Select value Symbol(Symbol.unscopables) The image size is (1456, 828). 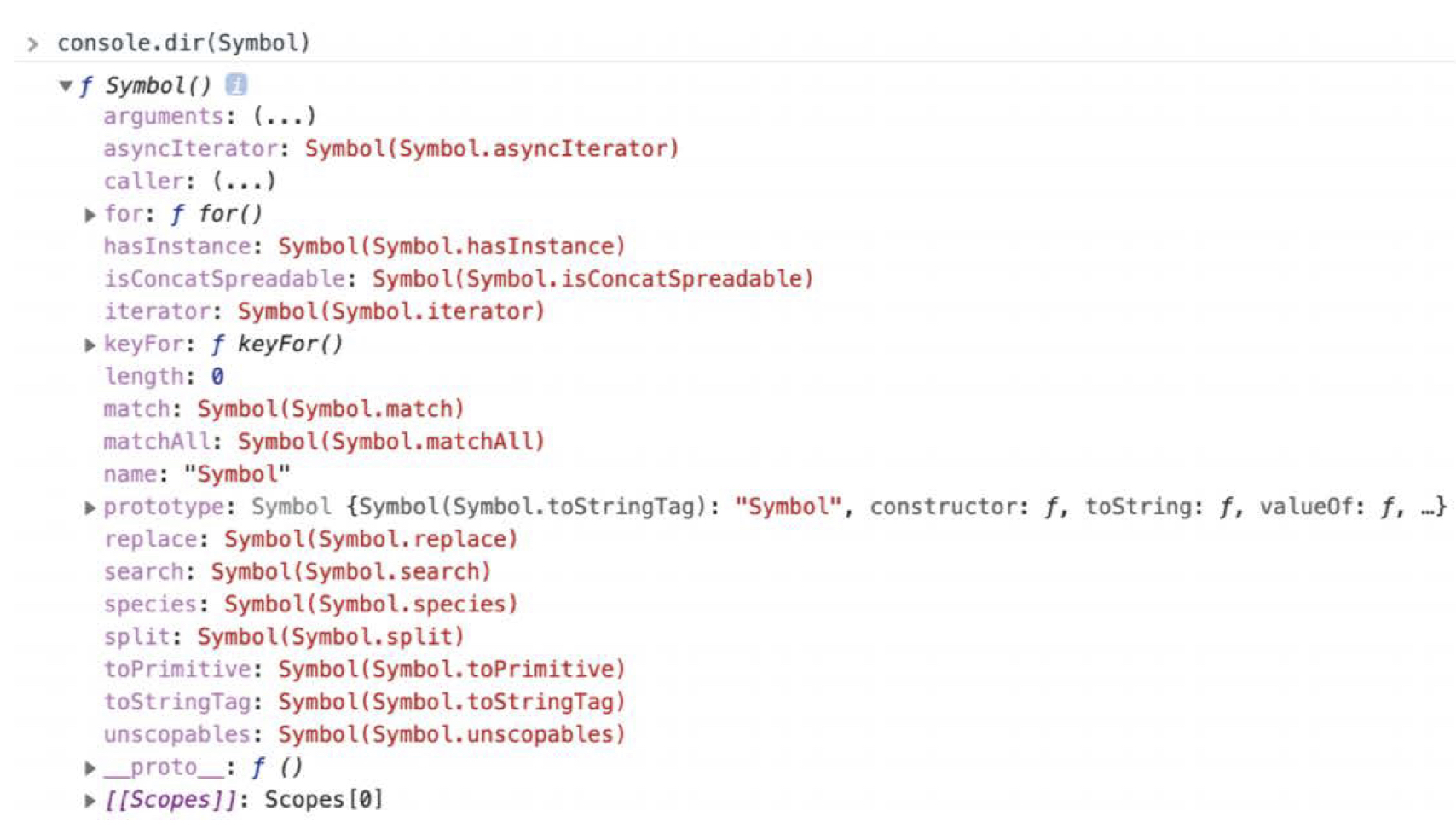[x=452, y=735]
